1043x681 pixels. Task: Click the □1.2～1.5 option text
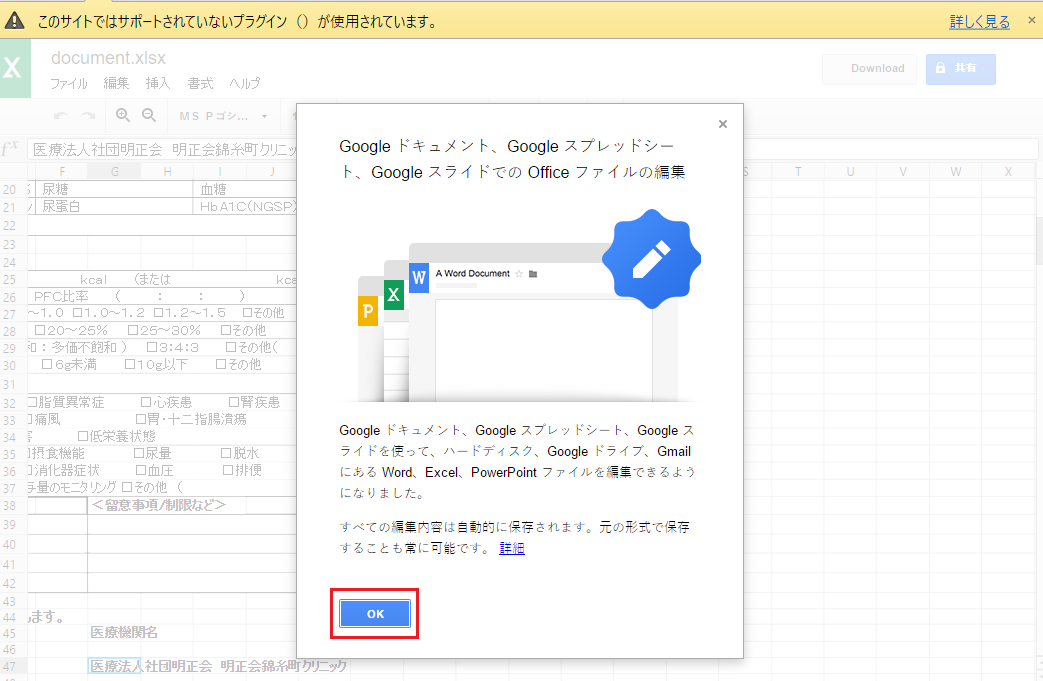(x=190, y=313)
